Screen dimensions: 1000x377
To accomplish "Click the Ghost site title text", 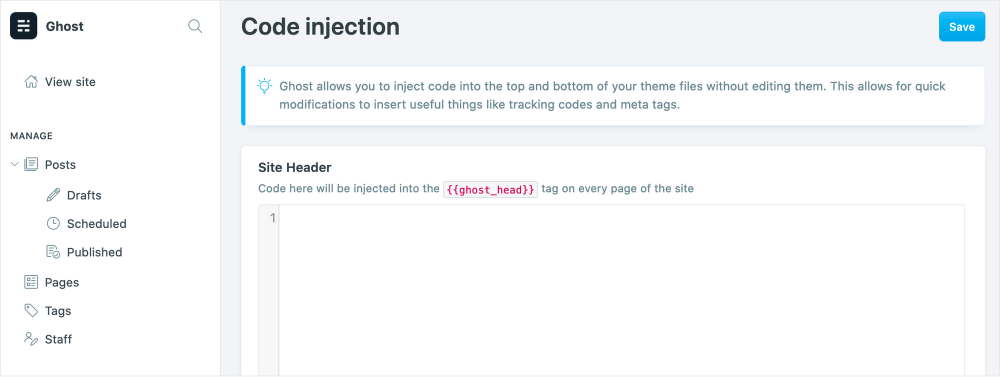I will (x=64, y=26).
